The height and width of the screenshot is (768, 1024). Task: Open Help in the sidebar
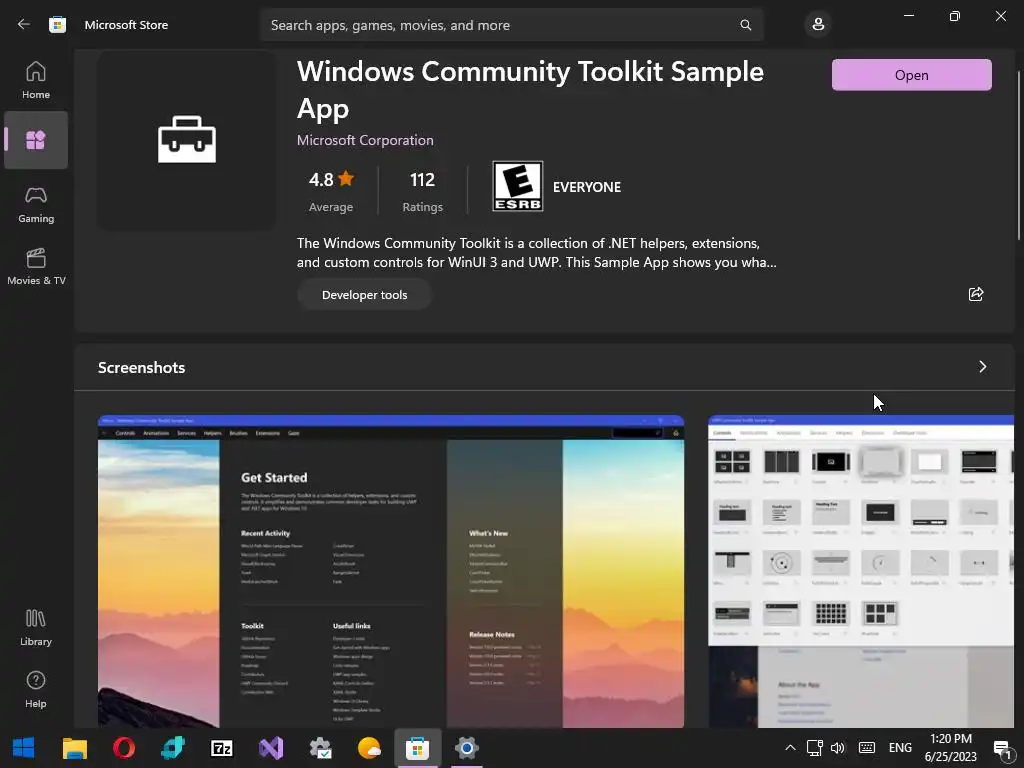(36, 690)
